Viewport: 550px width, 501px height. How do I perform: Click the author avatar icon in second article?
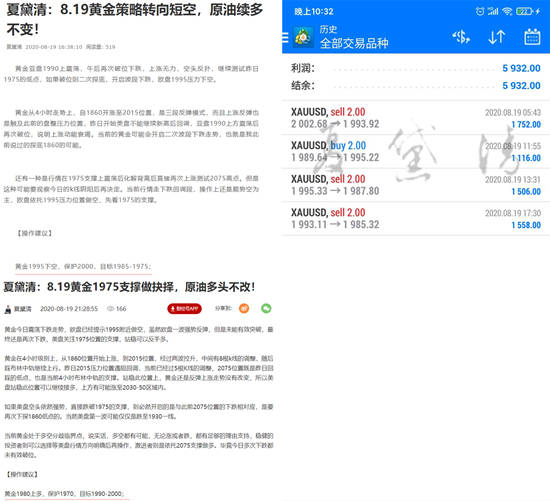tap(8, 309)
